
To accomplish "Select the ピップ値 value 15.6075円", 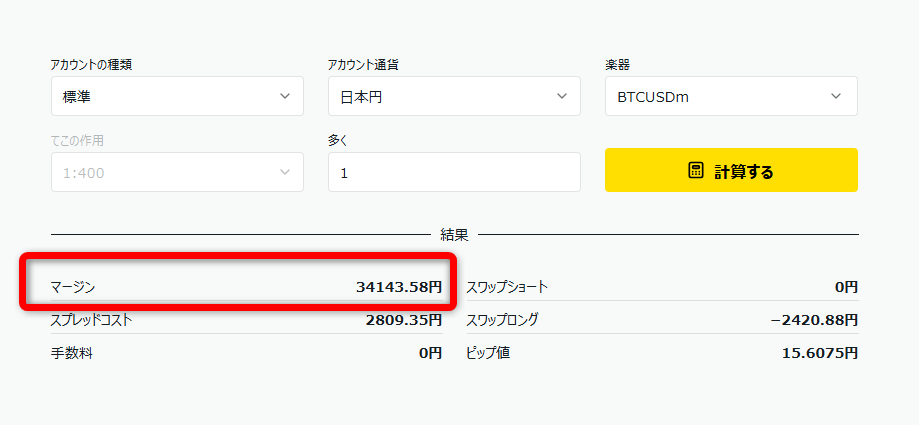I will 820,353.
